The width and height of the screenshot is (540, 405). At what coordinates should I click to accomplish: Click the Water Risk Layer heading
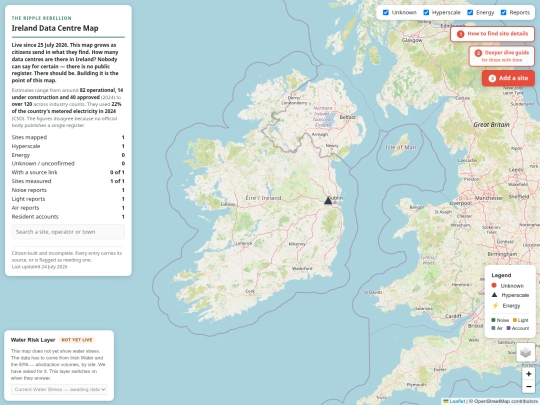[x=33, y=340]
